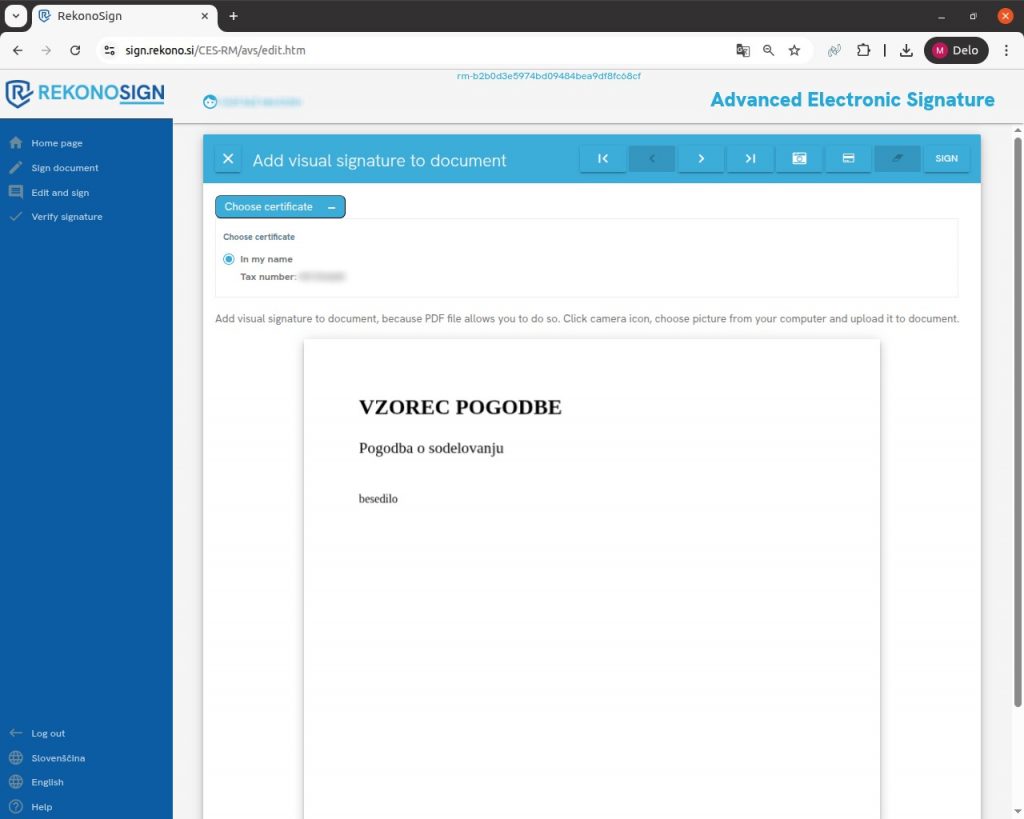The image size is (1024, 819).
Task: Select the "In my name" radio option
Action: [229, 259]
